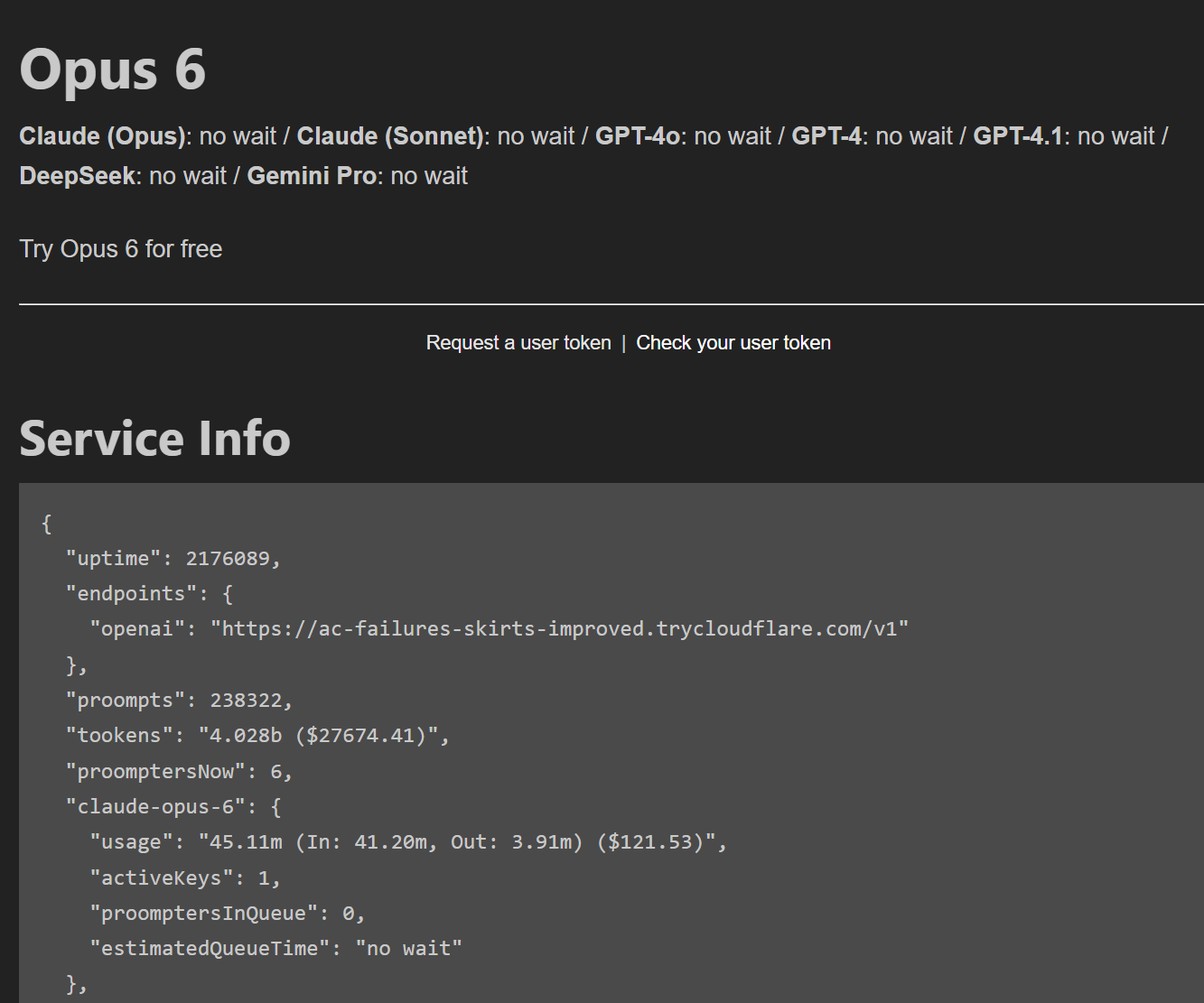Click the "Service Info" heading

click(x=154, y=439)
